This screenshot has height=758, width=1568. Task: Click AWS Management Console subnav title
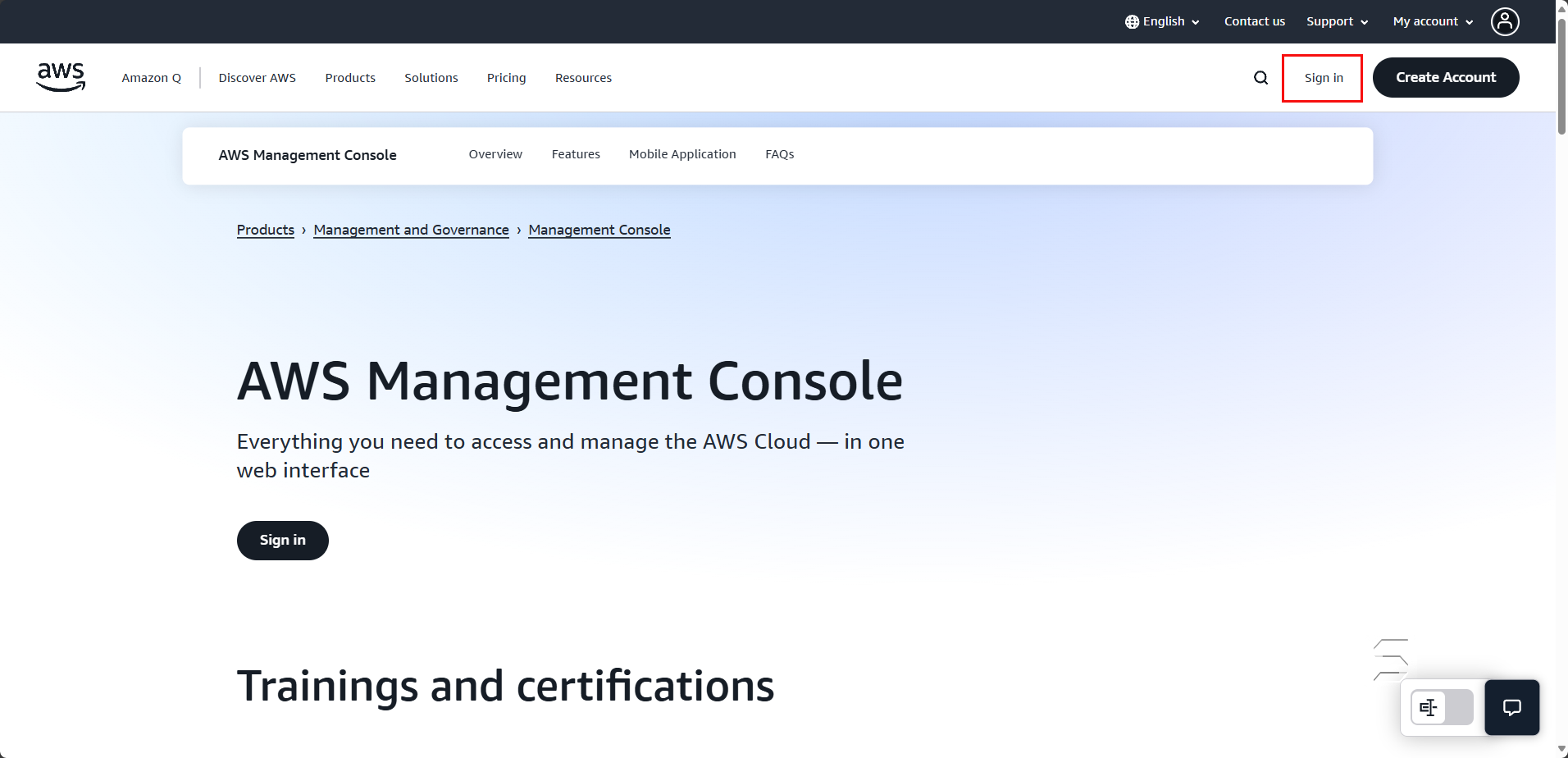click(308, 155)
